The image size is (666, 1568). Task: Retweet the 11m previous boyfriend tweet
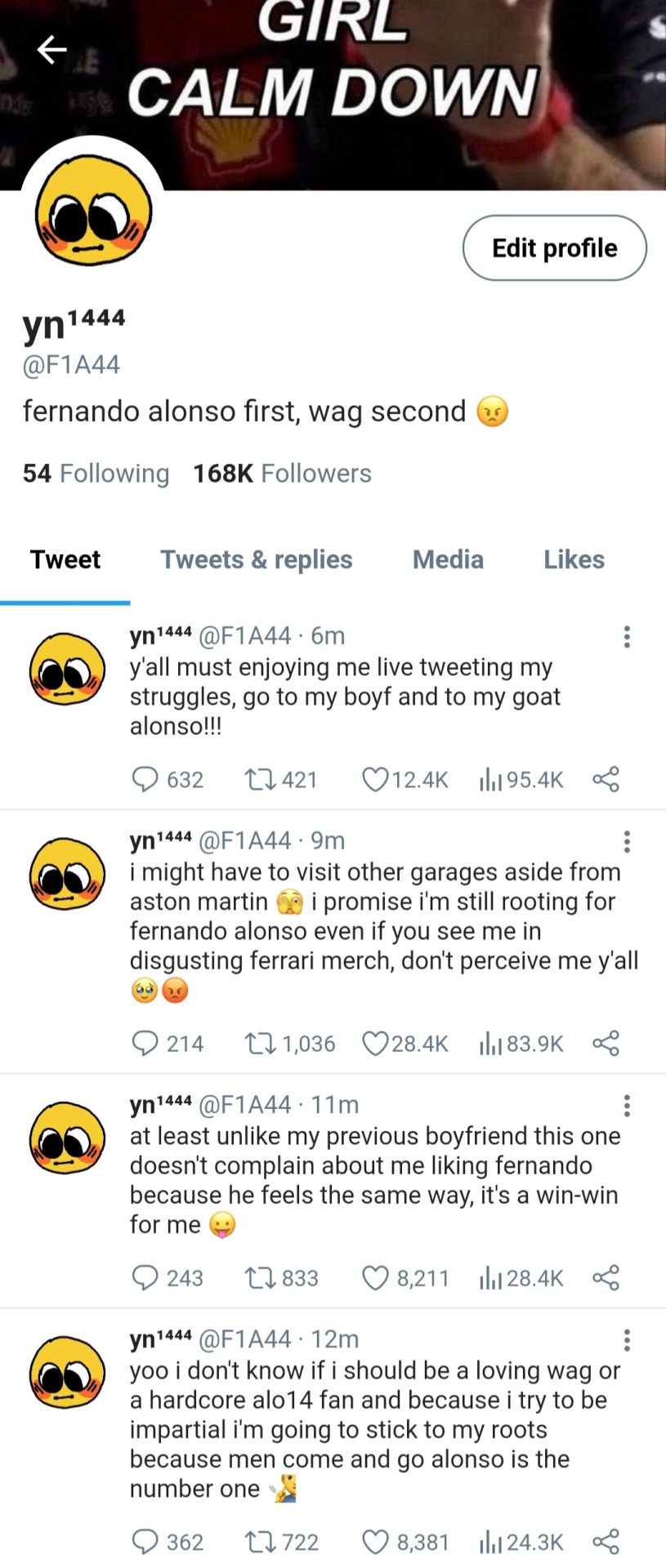point(262,1277)
